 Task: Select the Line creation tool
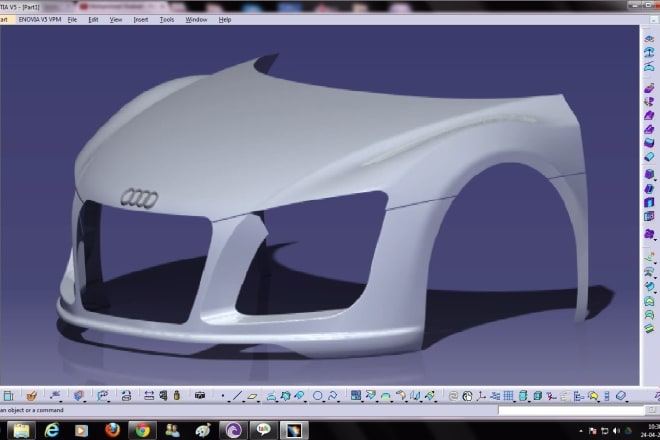(x=237, y=396)
